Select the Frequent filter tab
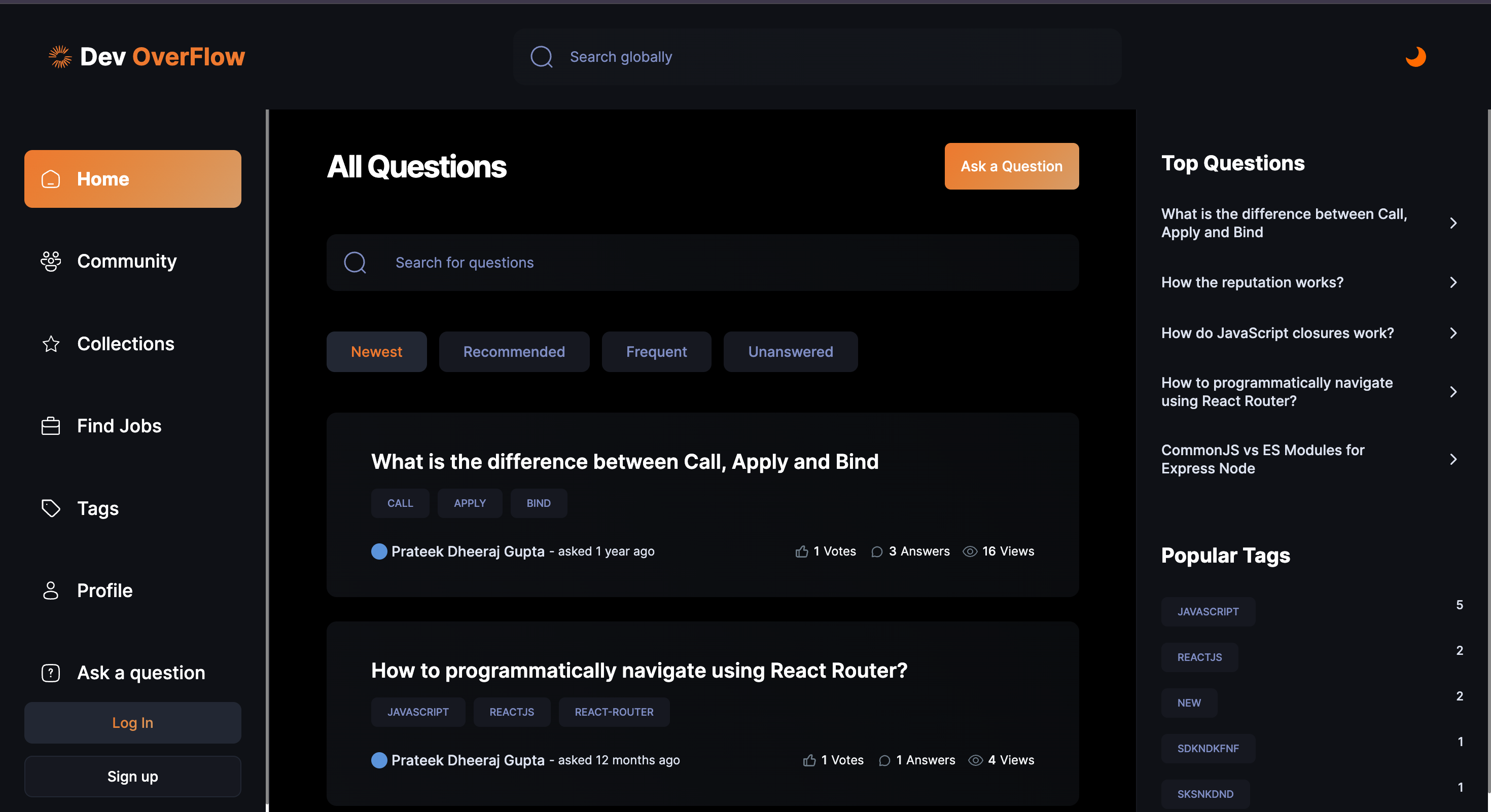1491x812 pixels. (x=656, y=352)
